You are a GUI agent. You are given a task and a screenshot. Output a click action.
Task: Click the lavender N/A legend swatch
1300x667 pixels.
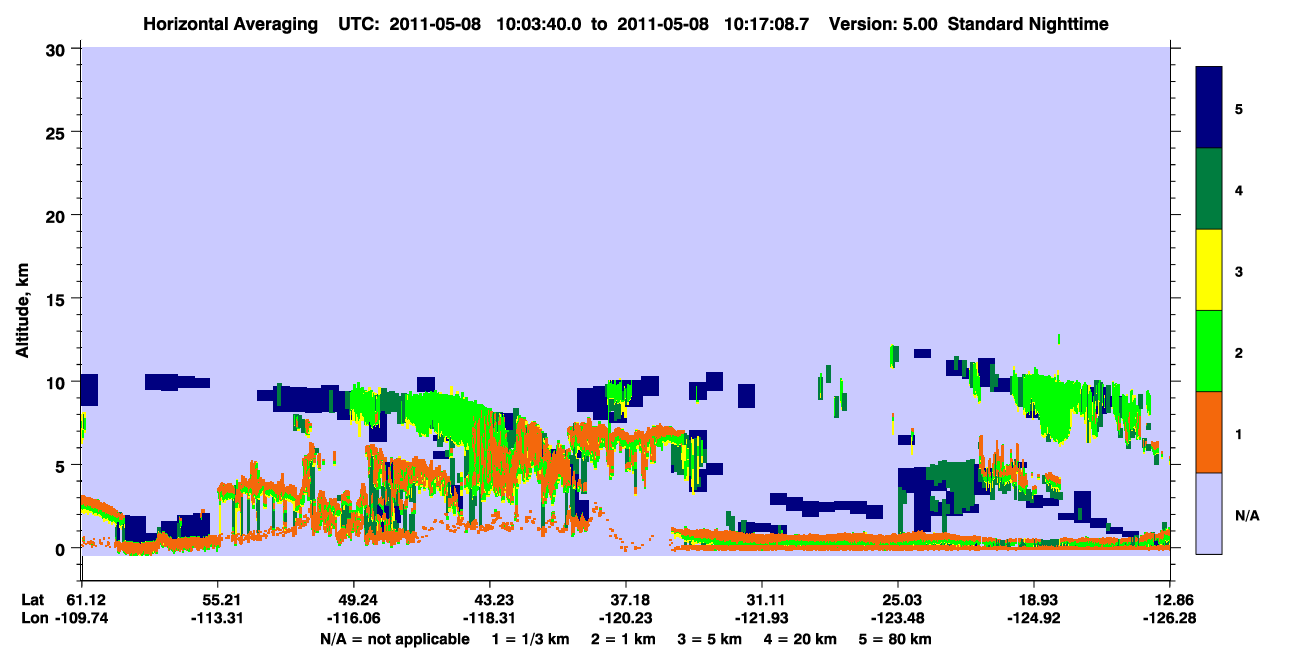[x=1209, y=512]
